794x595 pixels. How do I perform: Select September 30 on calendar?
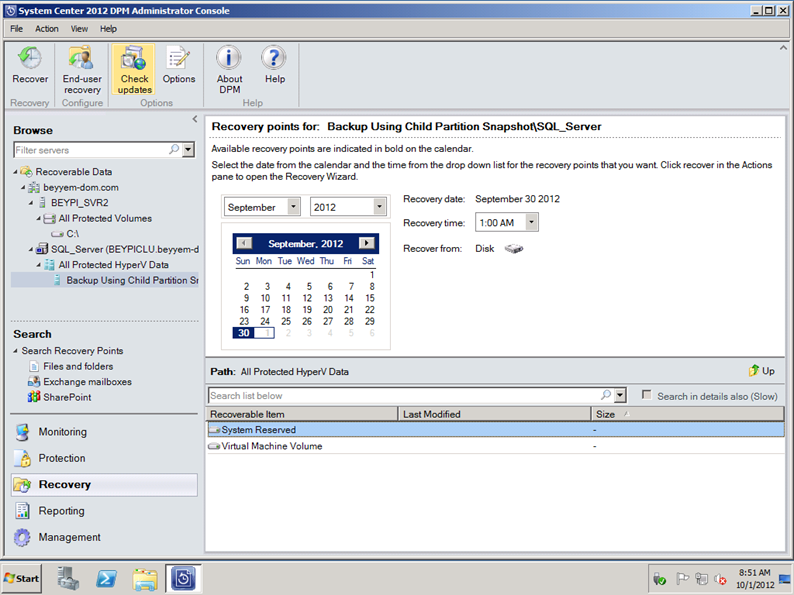[x=244, y=333]
